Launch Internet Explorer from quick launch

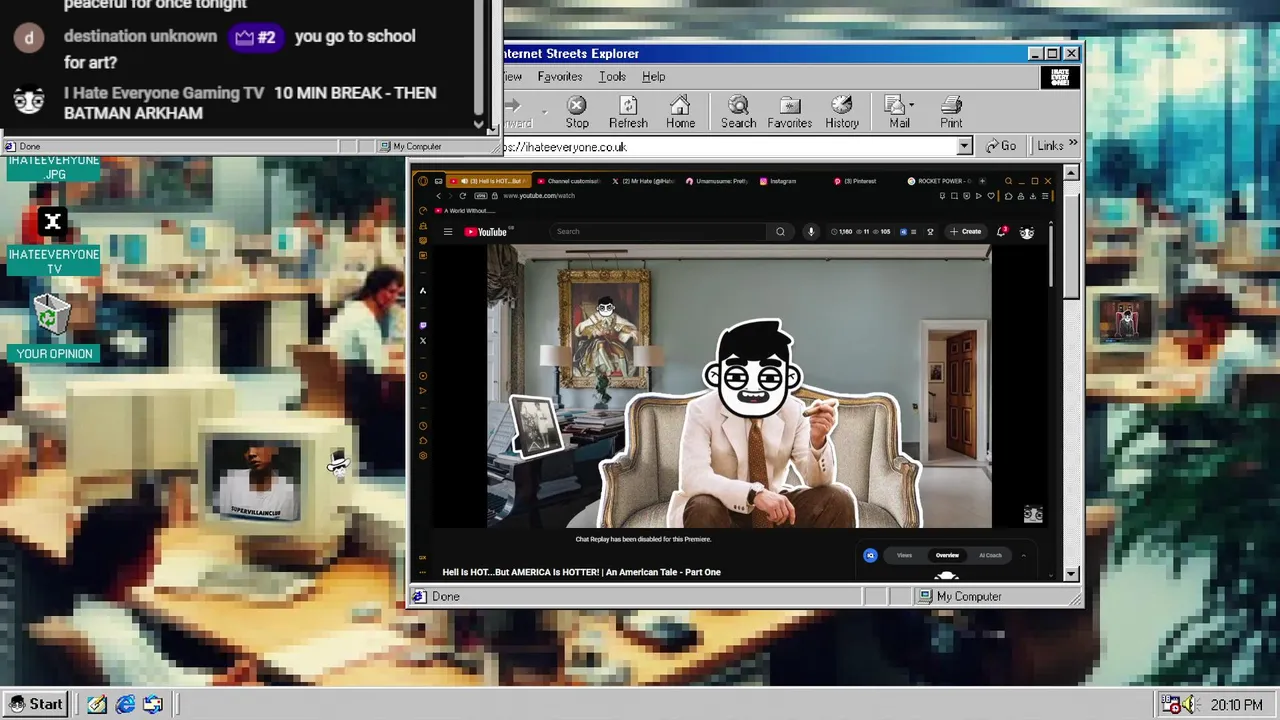click(x=125, y=705)
